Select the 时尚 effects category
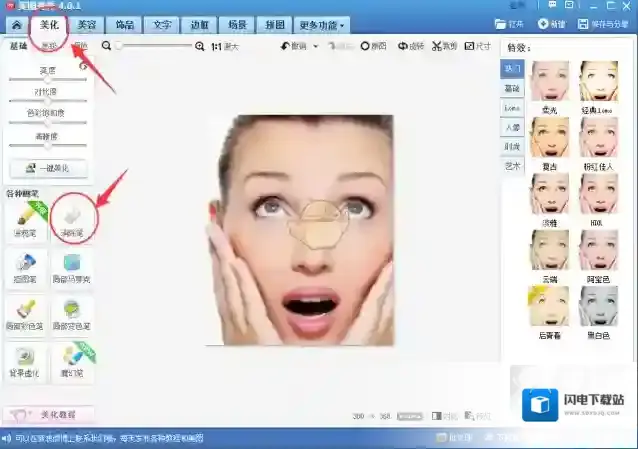 (x=512, y=147)
